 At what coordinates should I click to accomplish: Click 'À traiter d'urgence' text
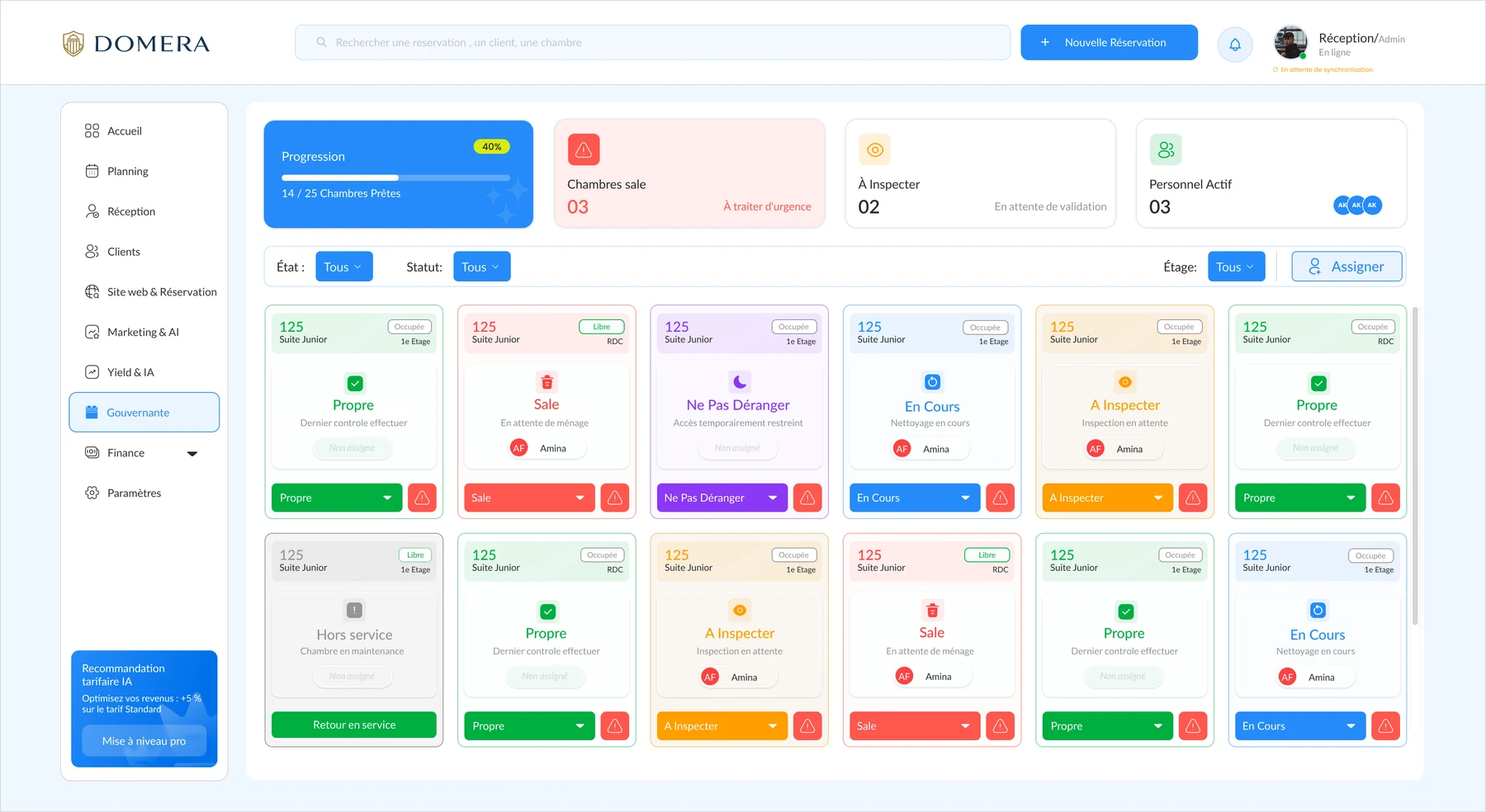coord(767,206)
